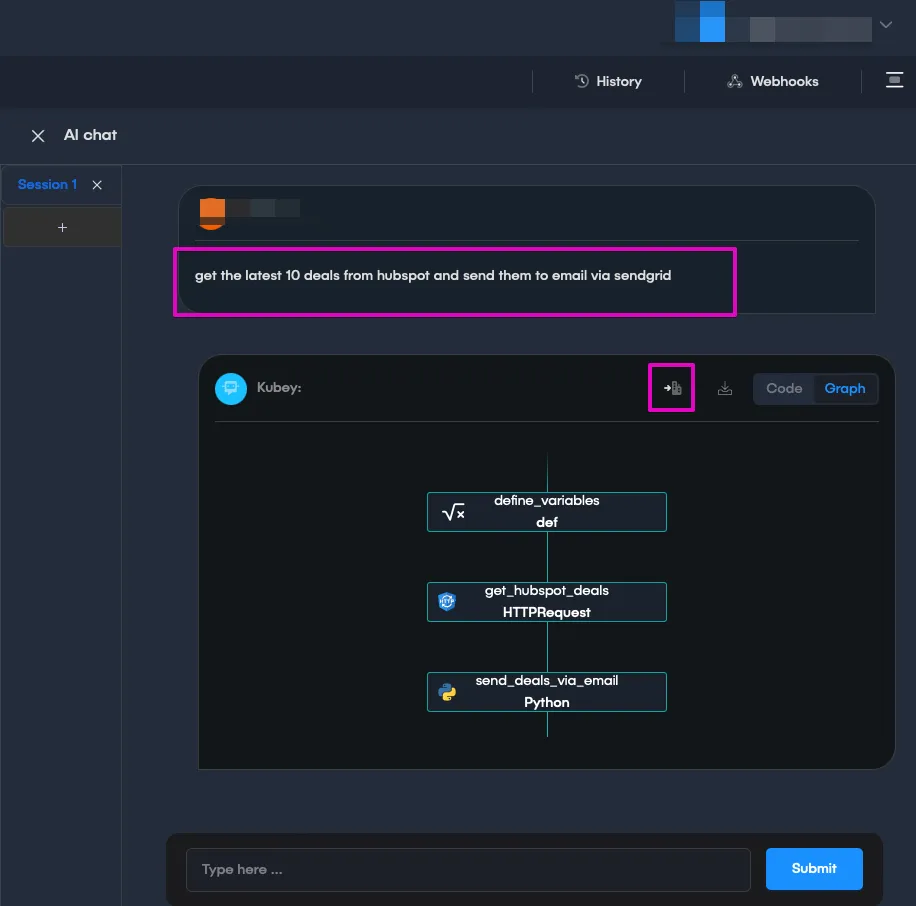
Task: Open the Webhooks panel
Action: (x=772, y=81)
